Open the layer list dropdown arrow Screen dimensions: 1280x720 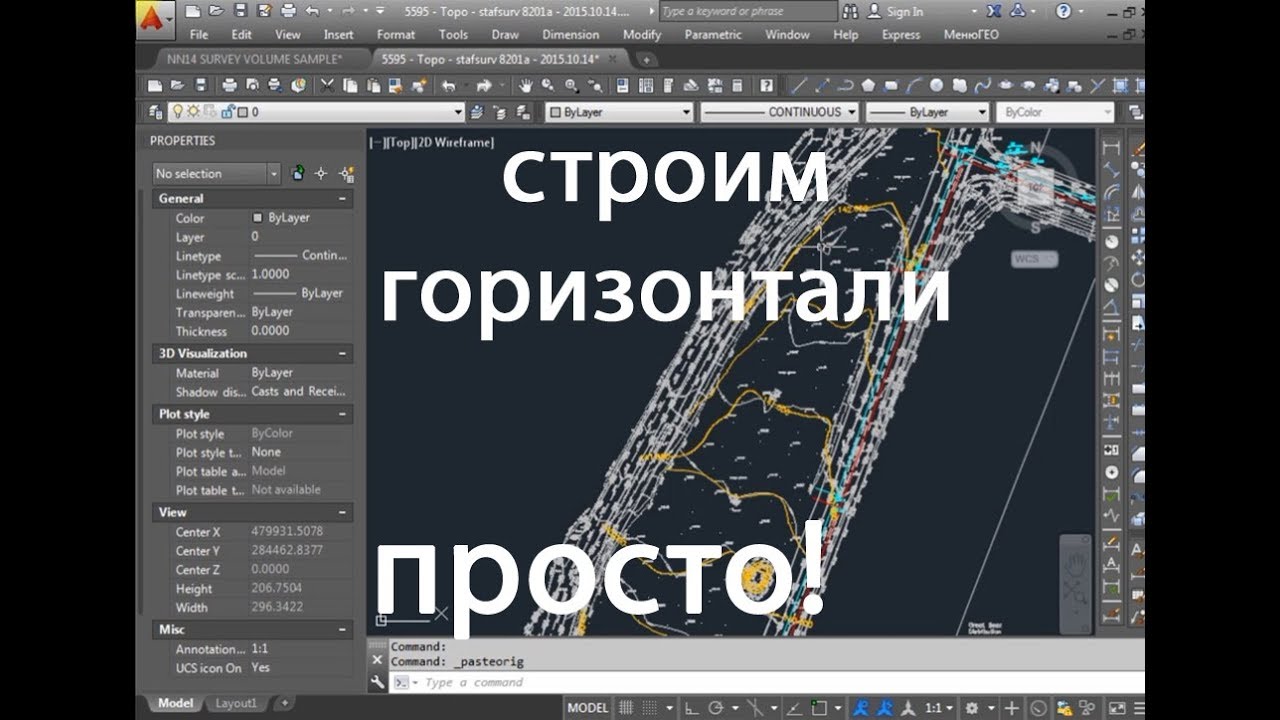459,112
